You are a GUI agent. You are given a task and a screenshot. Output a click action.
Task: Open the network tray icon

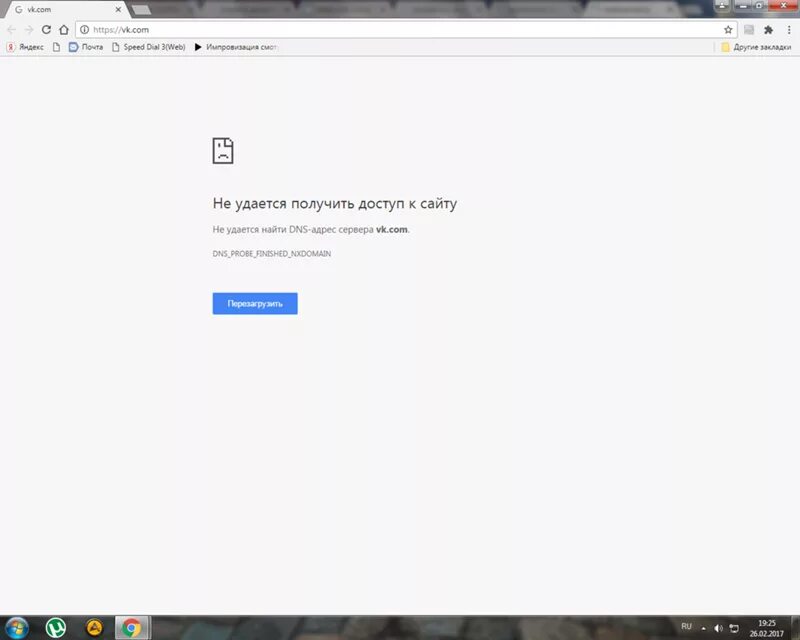coord(734,628)
